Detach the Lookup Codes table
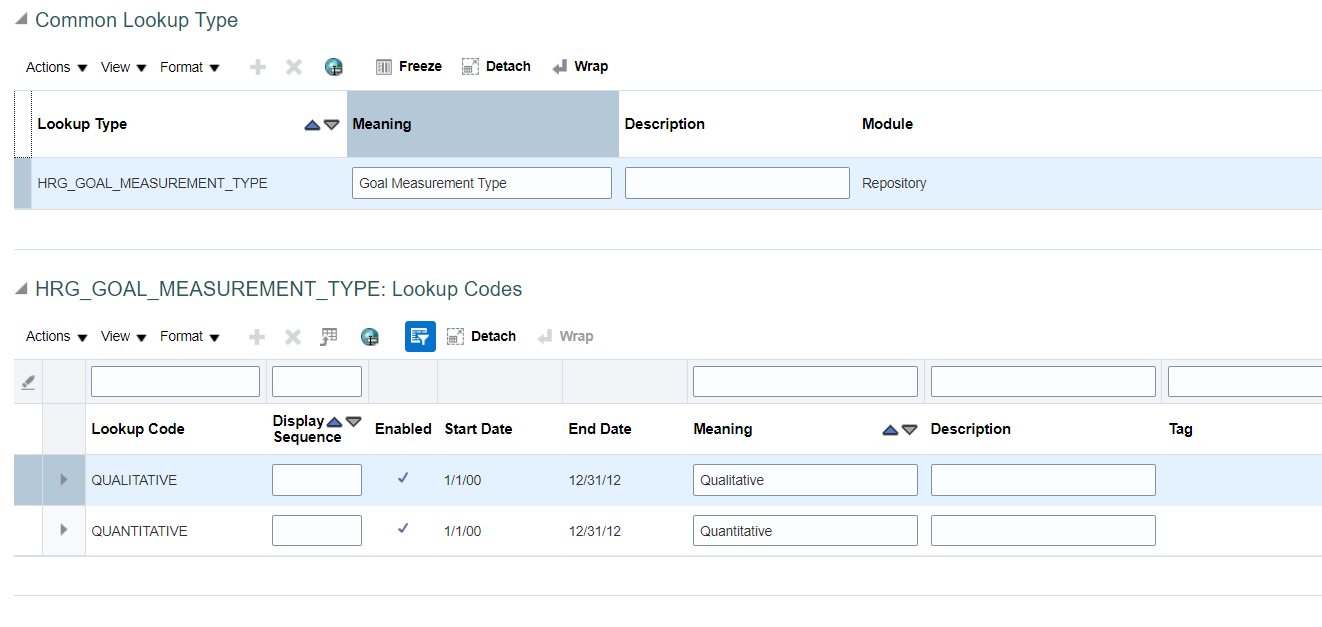 455,336
